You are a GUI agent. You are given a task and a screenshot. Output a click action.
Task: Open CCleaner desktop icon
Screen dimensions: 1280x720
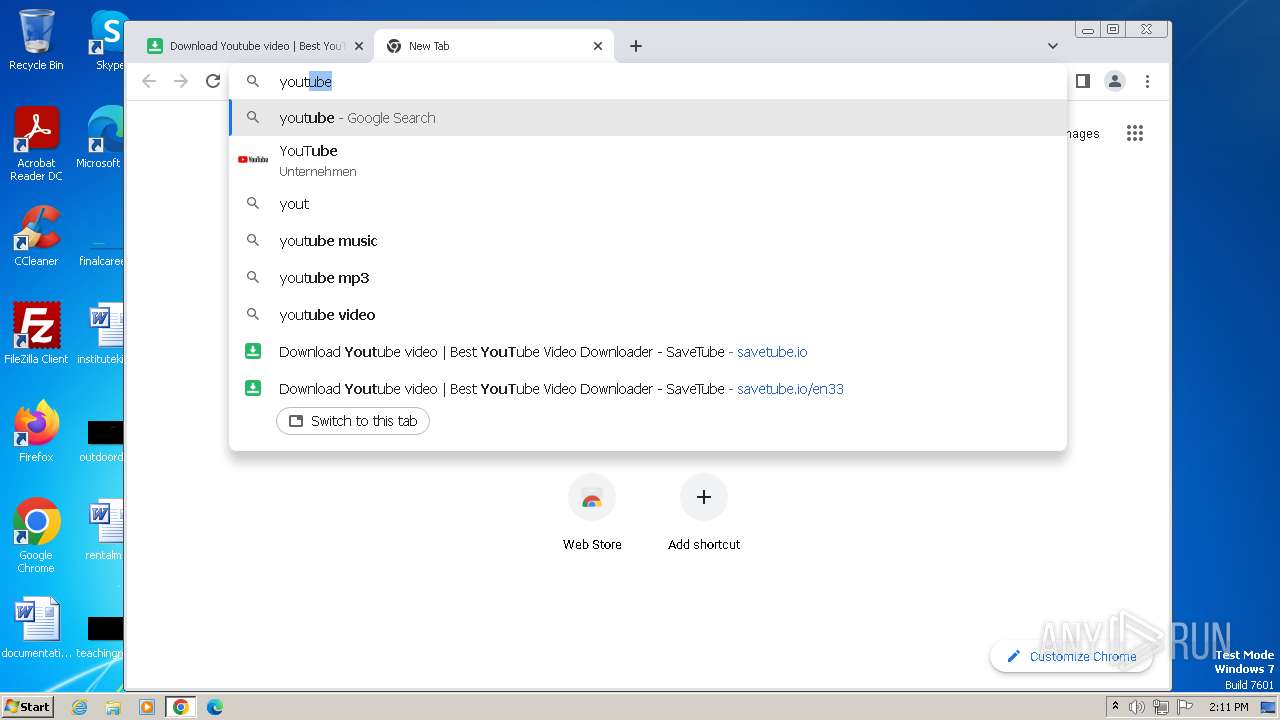36,236
